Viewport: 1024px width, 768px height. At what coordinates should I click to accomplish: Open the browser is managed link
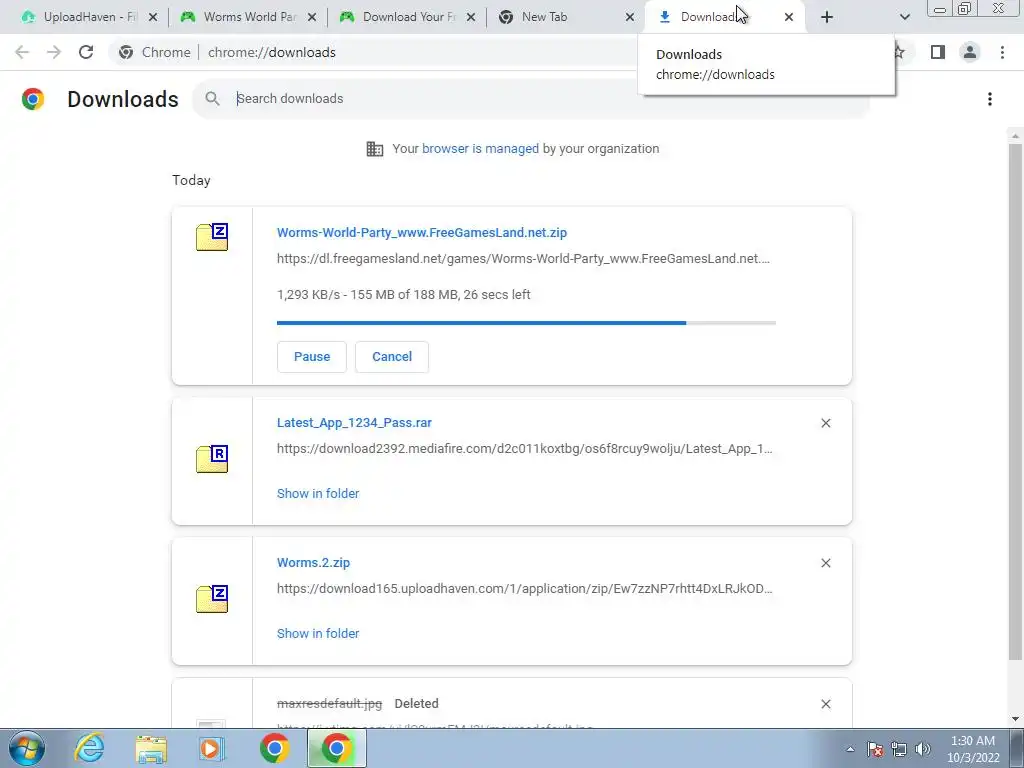pyautogui.click(x=480, y=149)
